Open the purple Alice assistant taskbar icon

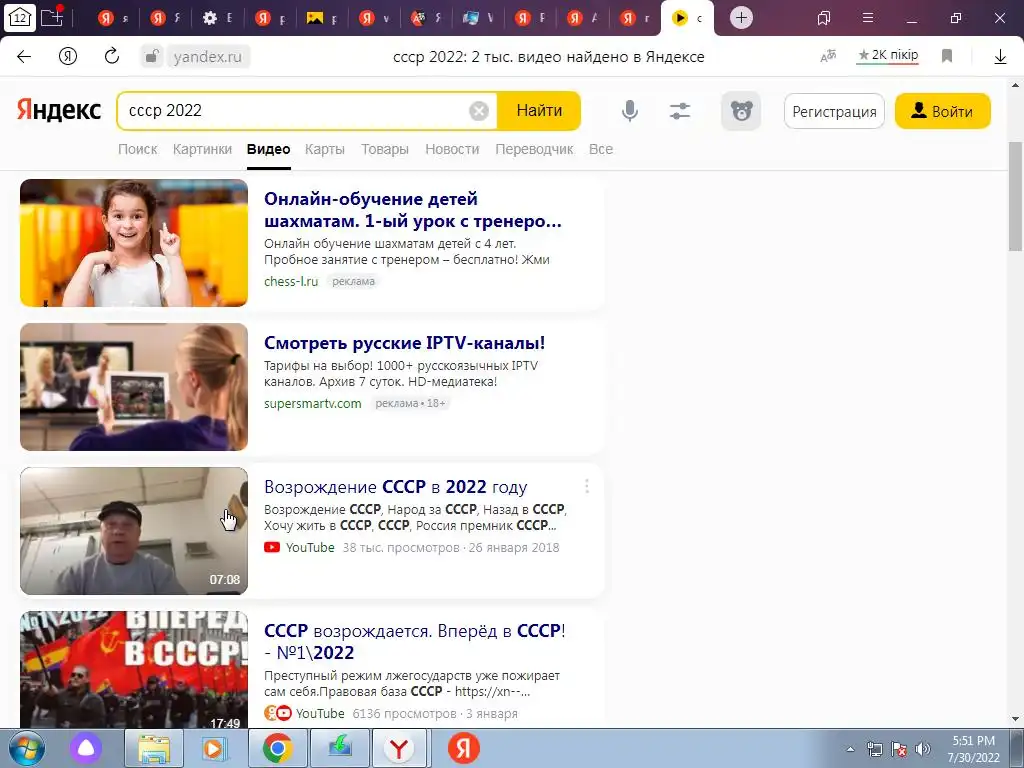(86, 748)
